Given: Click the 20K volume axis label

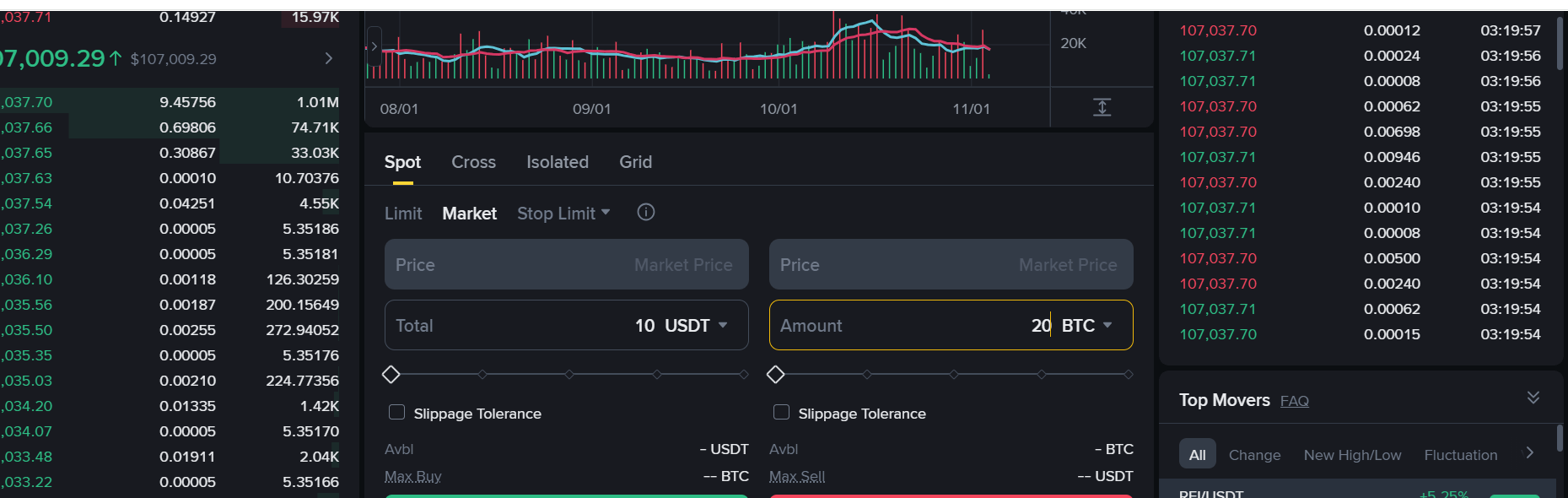Looking at the screenshot, I should (1074, 43).
